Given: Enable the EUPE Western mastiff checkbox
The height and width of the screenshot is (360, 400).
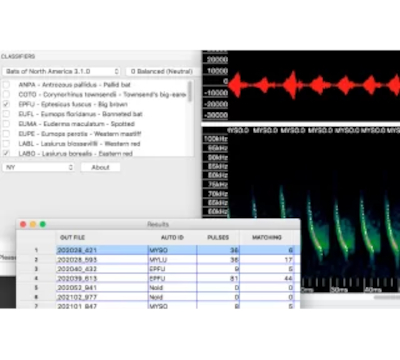Looking at the screenshot, I should pyautogui.click(x=6, y=134).
